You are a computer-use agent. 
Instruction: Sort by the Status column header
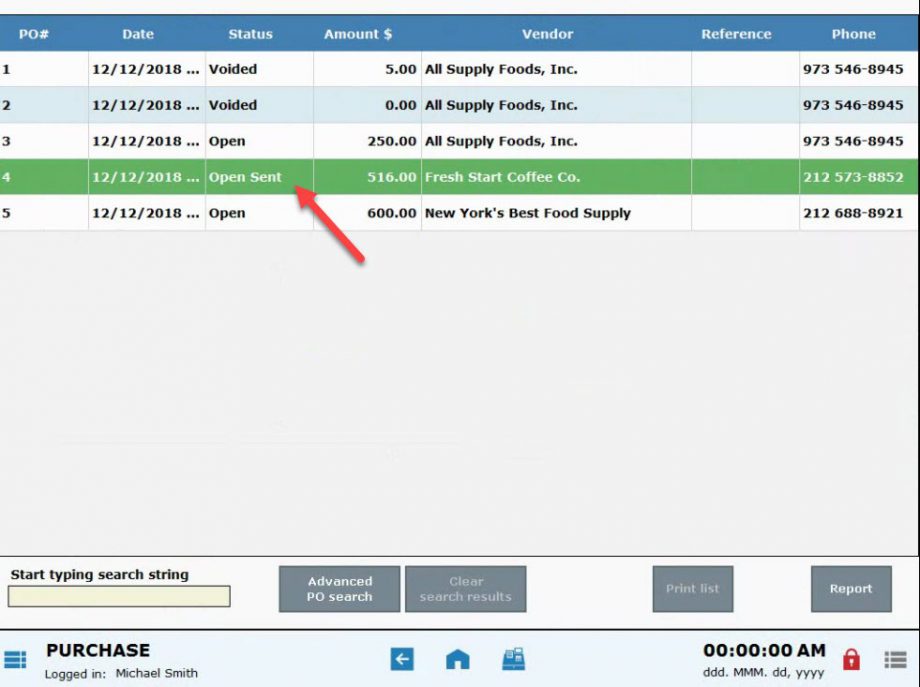click(249, 33)
